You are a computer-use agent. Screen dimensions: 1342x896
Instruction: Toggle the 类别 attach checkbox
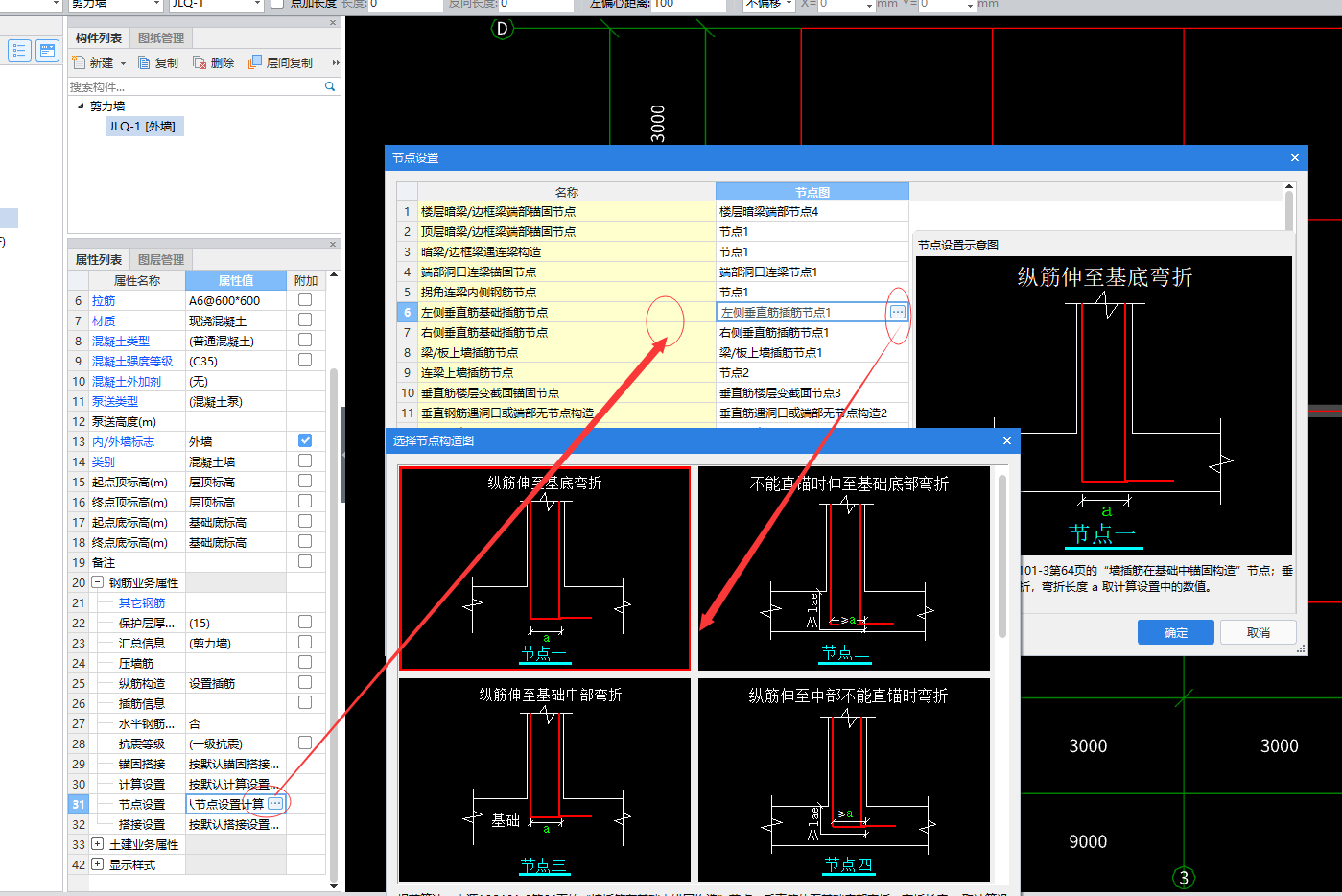(x=305, y=460)
